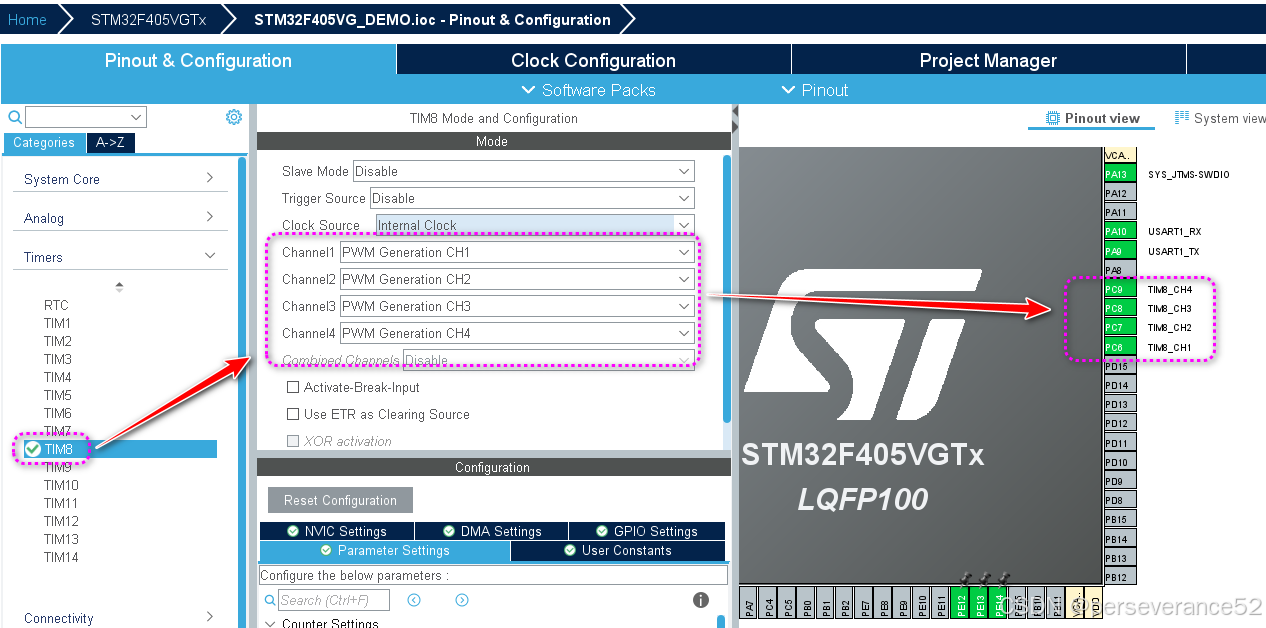
Task: Click the search magnifier icon in categories panel
Action: [14, 117]
